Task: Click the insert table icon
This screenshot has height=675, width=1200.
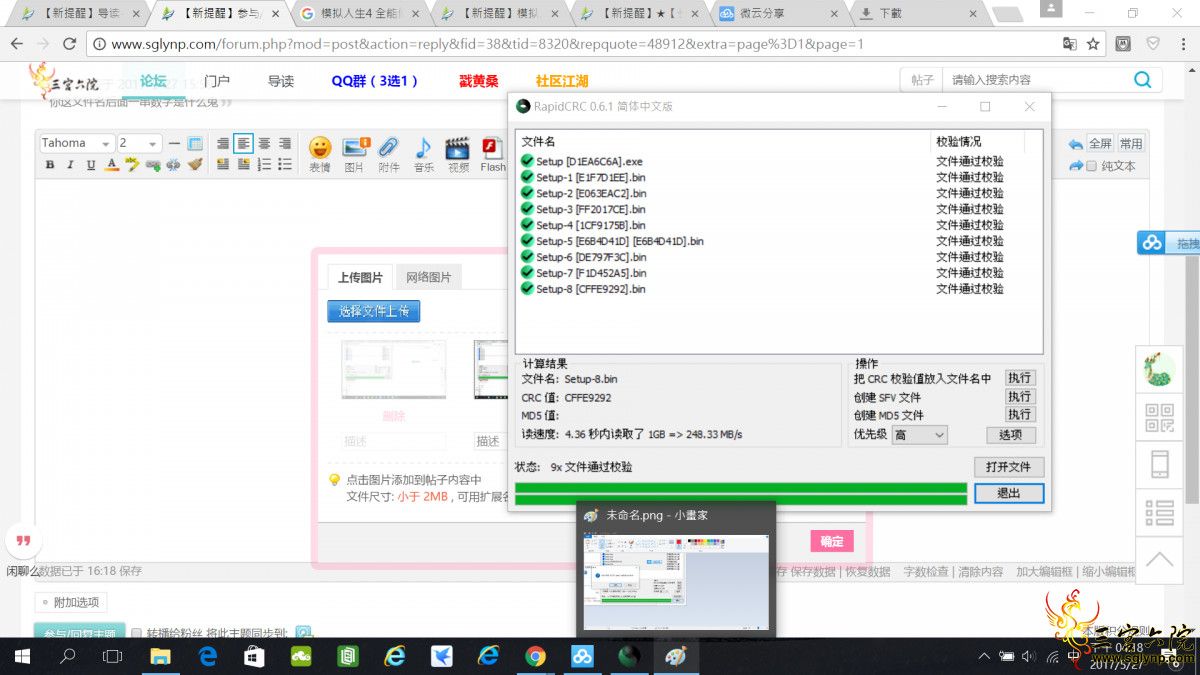Action: coord(195,144)
